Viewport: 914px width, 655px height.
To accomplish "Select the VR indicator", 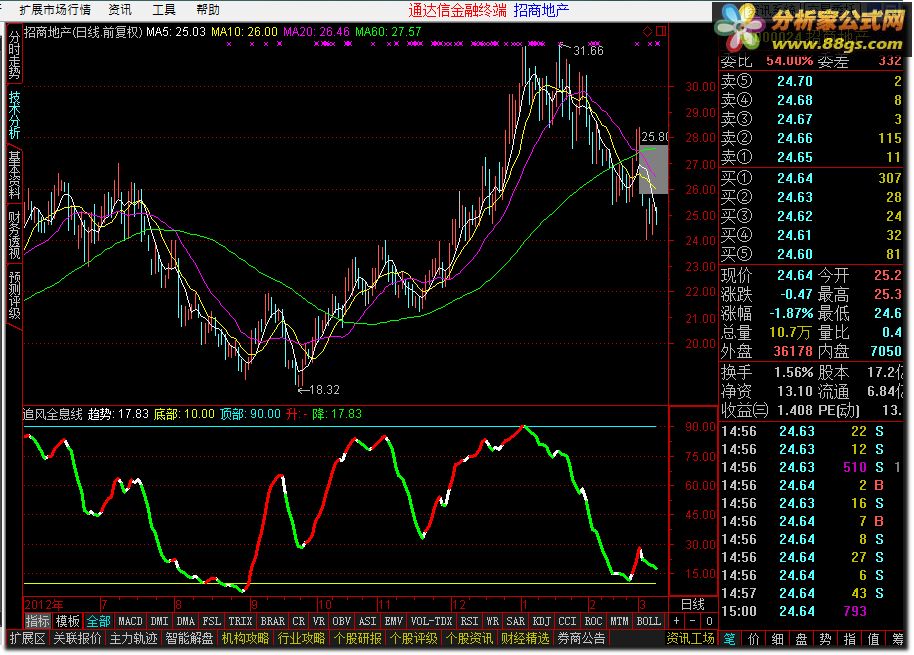I will (x=319, y=621).
